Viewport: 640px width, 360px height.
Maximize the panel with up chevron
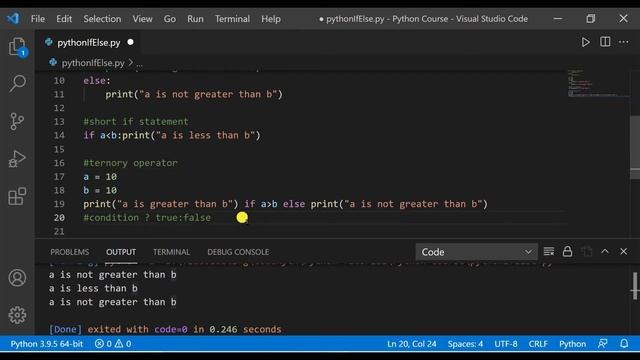point(605,251)
